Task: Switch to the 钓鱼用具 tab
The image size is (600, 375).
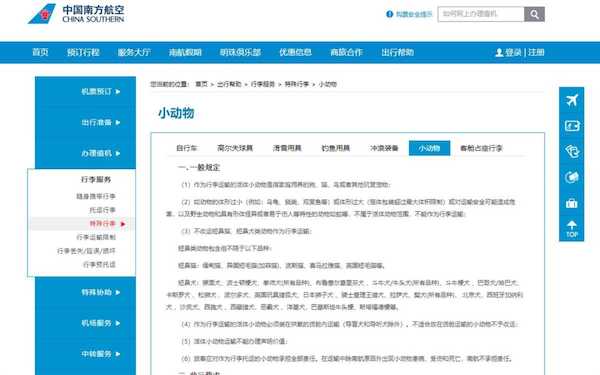Action: click(x=336, y=148)
